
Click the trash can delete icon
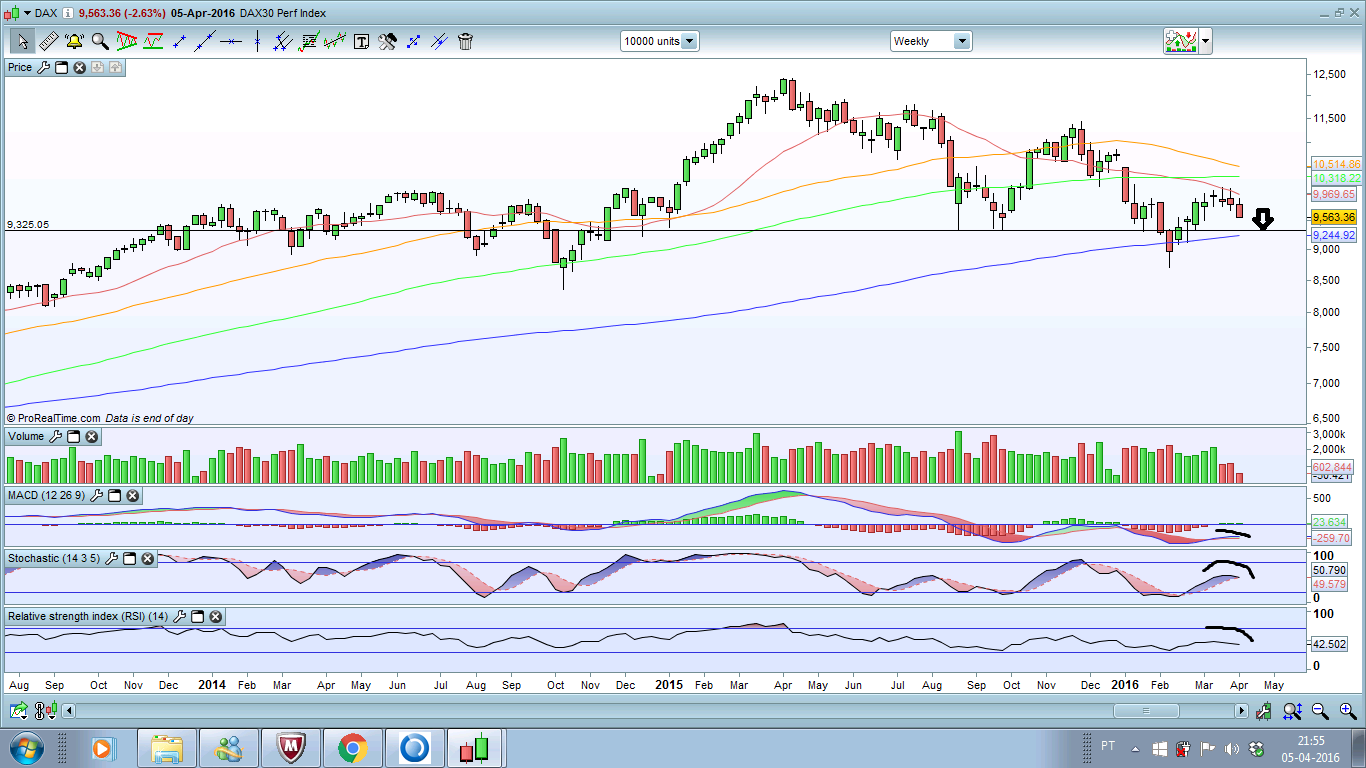(x=465, y=41)
